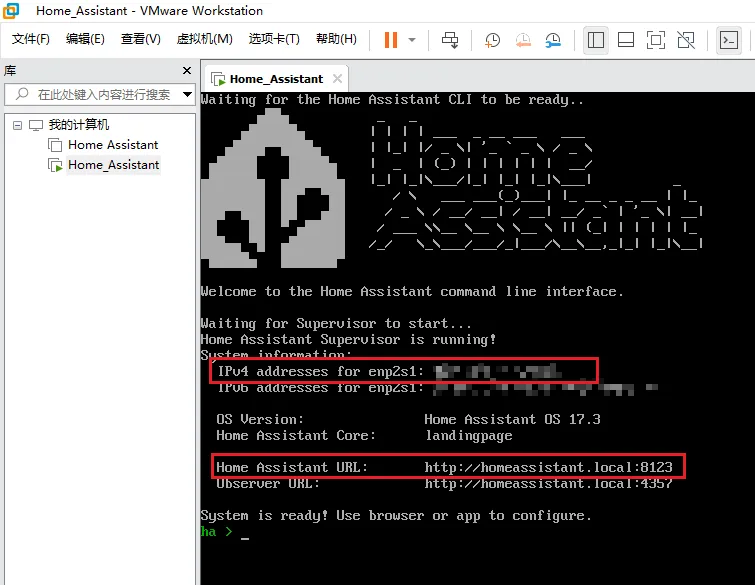Open the 文件(F) menu
755x585 pixels.
pyautogui.click(x=31, y=39)
